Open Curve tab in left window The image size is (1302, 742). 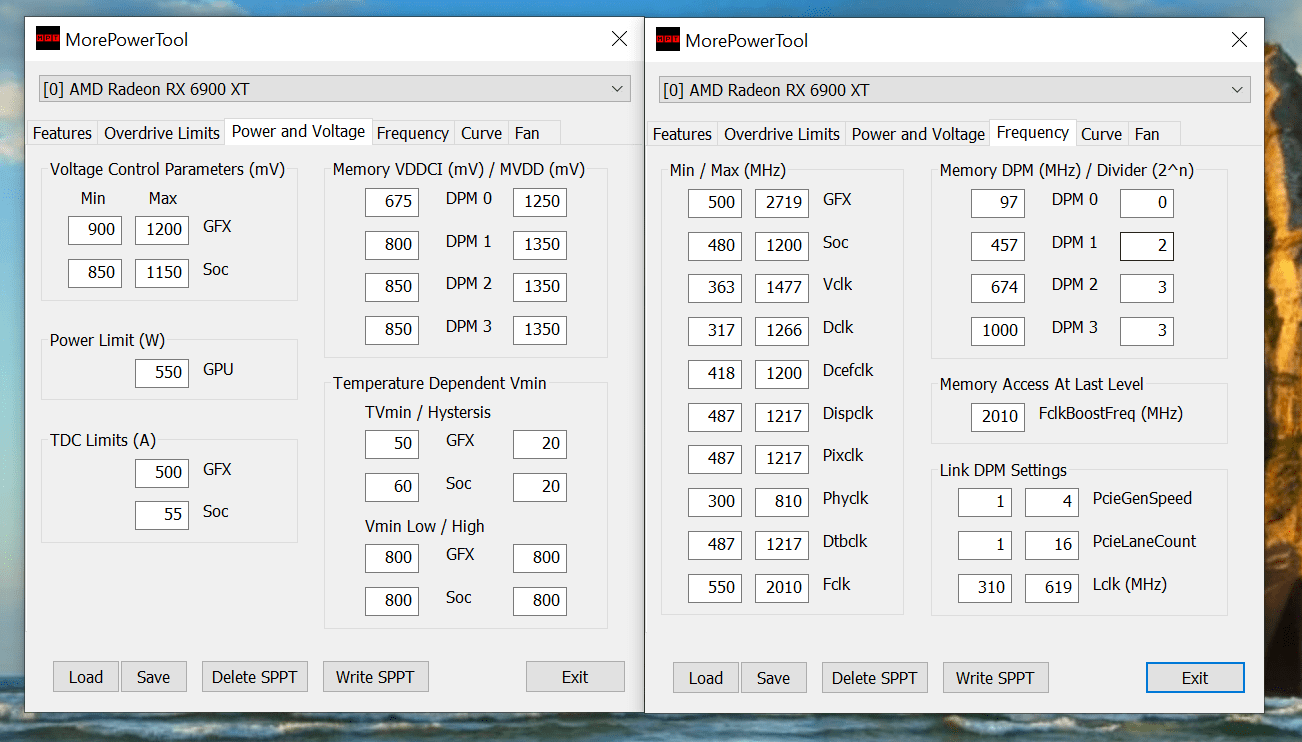(x=481, y=133)
